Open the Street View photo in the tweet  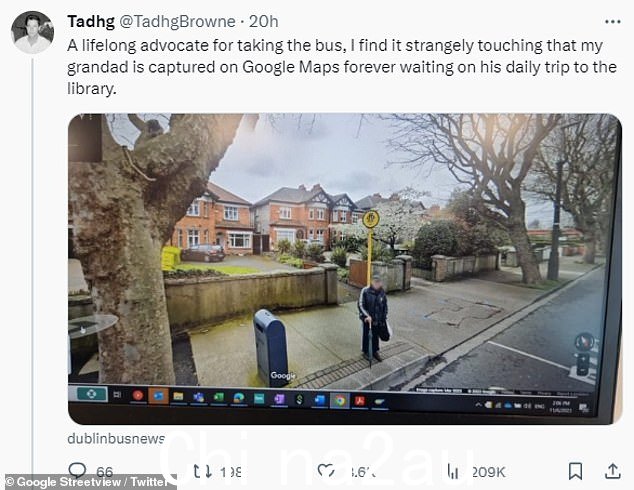[x=344, y=268]
